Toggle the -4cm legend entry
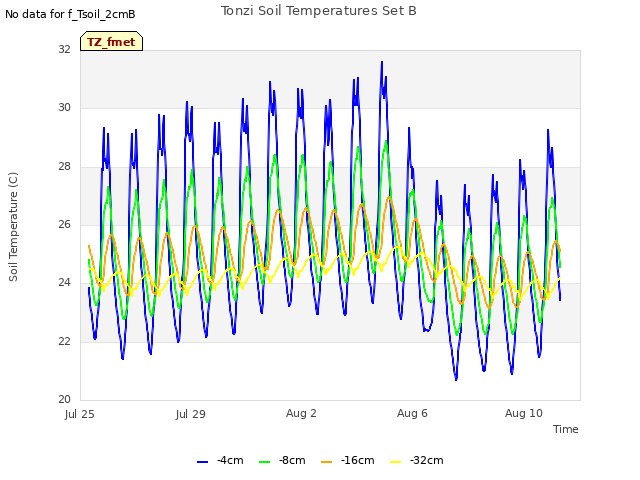 click(220, 460)
